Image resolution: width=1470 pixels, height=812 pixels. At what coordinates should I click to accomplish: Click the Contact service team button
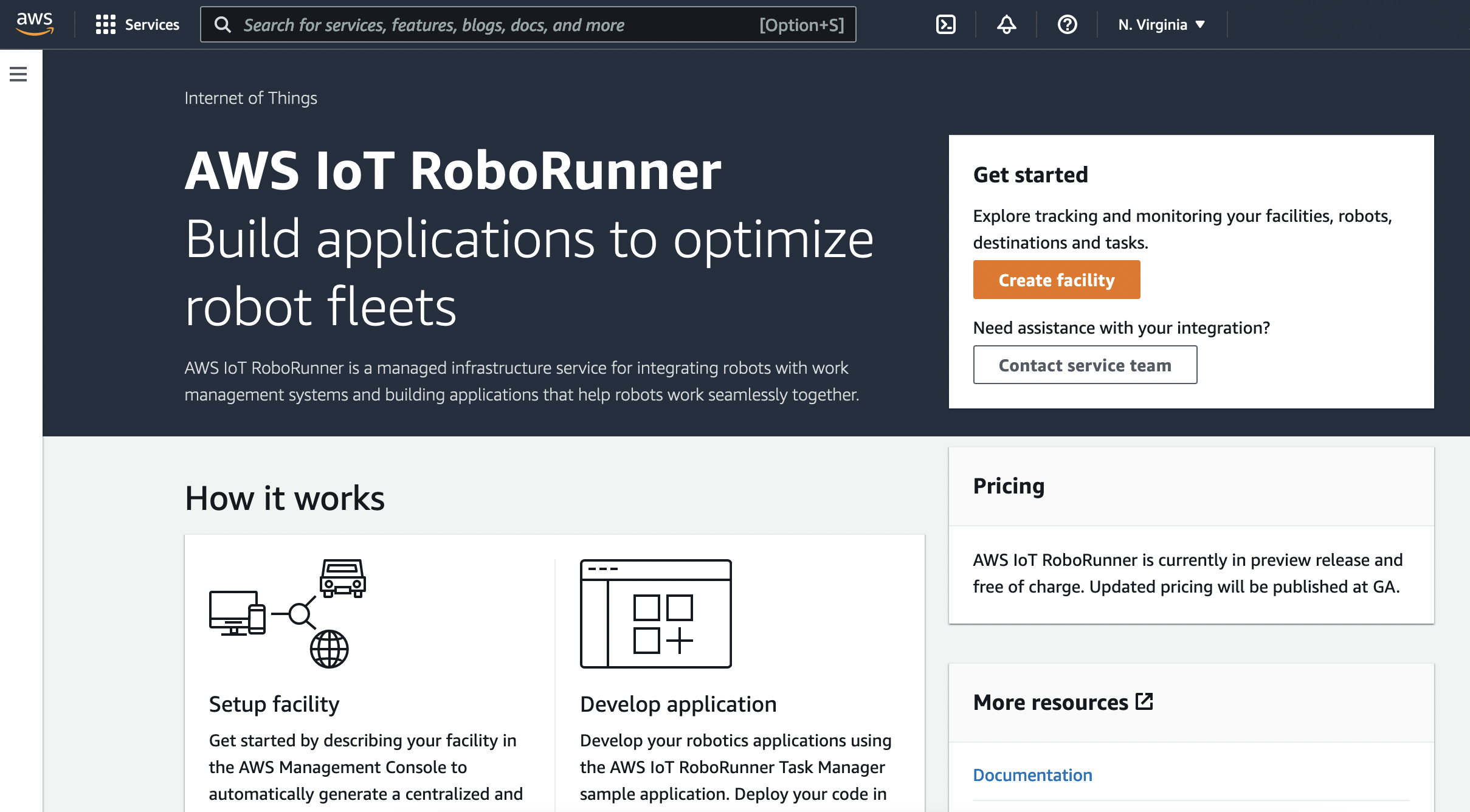(x=1085, y=365)
